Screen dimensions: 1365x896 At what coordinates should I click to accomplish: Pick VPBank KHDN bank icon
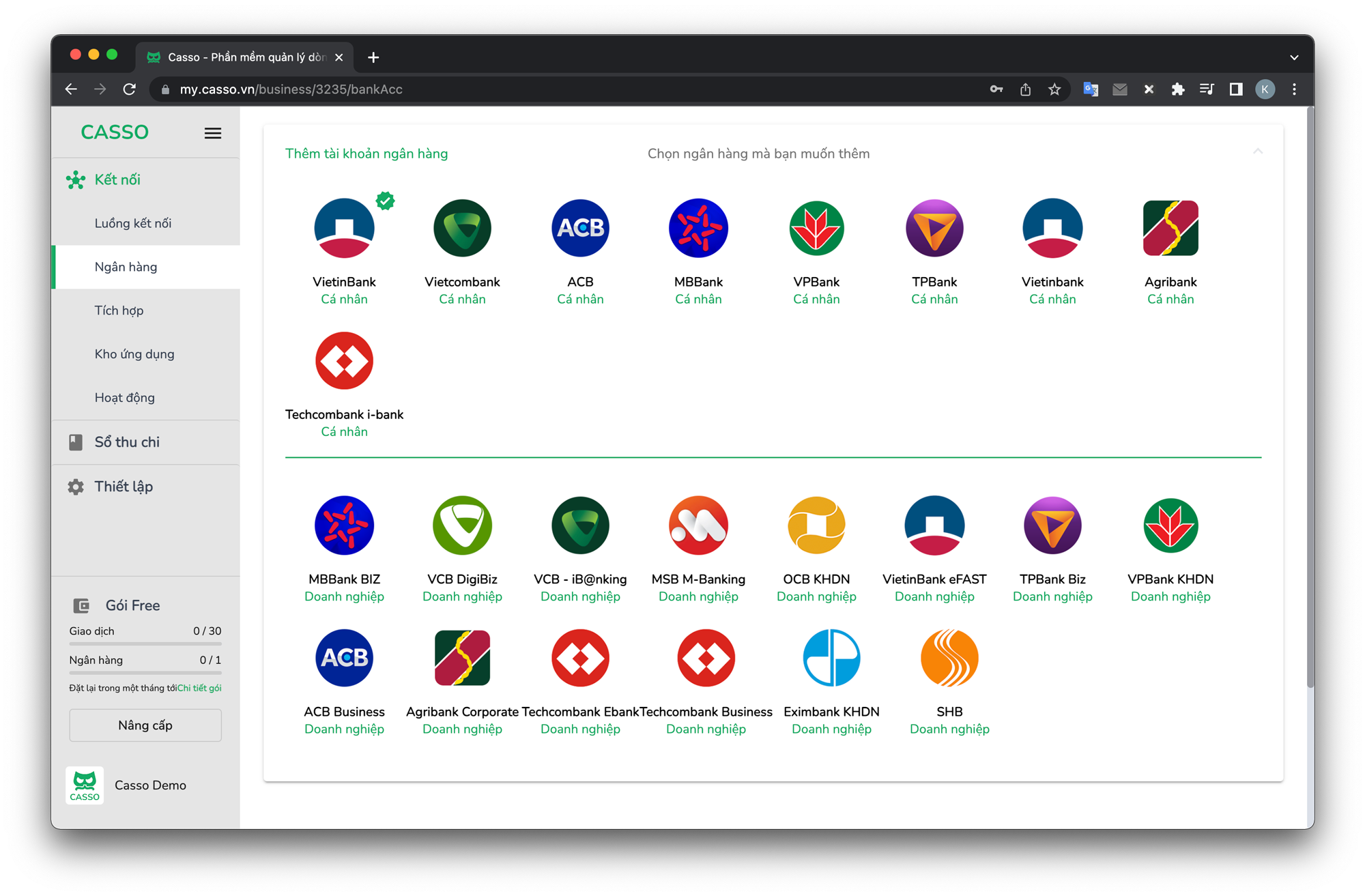click(1170, 525)
